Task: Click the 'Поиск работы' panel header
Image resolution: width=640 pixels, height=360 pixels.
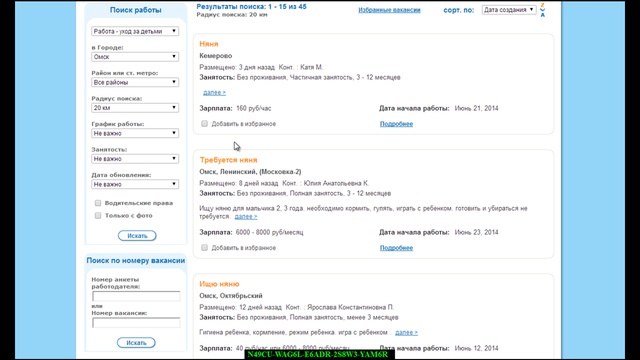Action: (x=136, y=10)
